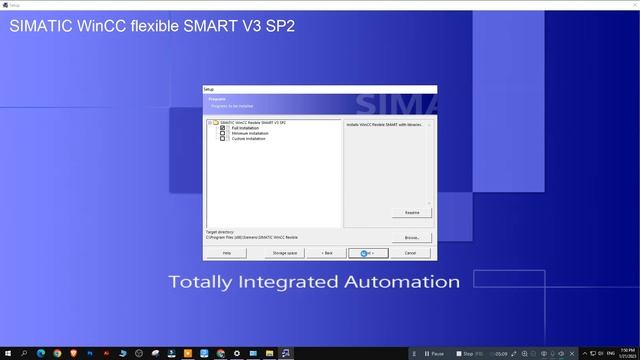Open the Windows Start menu
This screenshot has height=360, width=640.
8,353
